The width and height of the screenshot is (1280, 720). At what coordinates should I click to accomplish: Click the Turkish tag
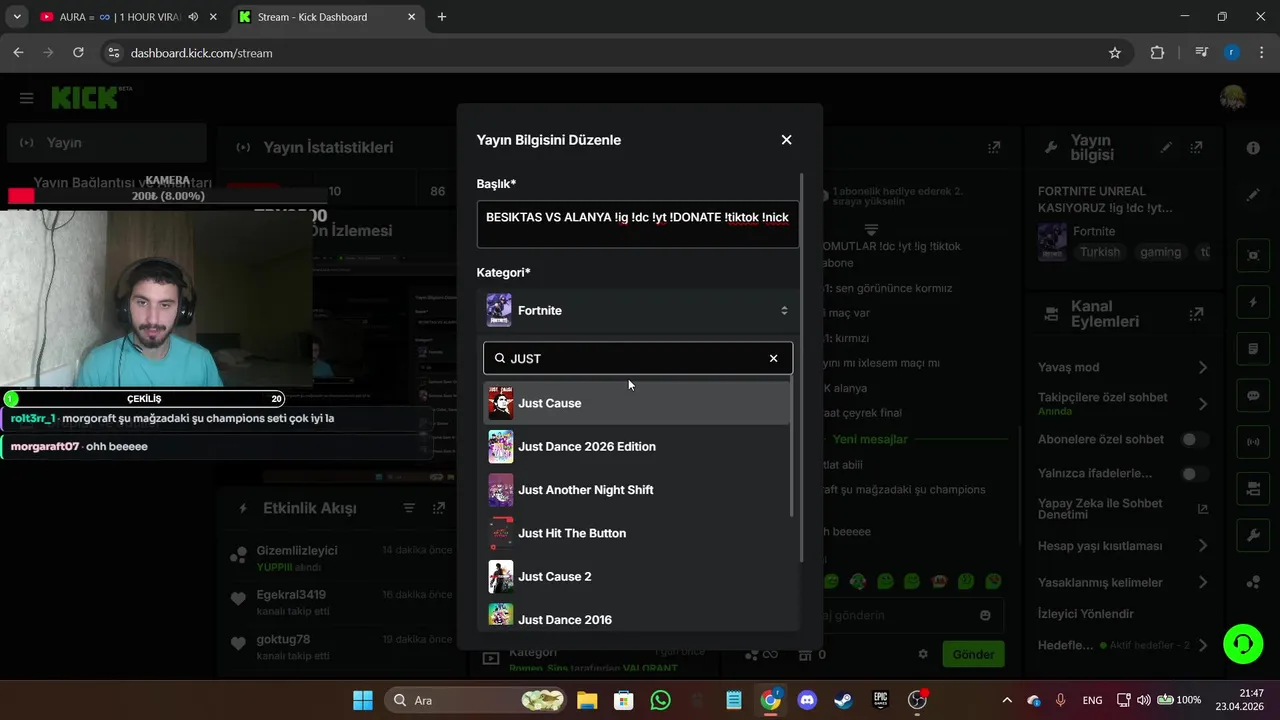point(1100,252)
